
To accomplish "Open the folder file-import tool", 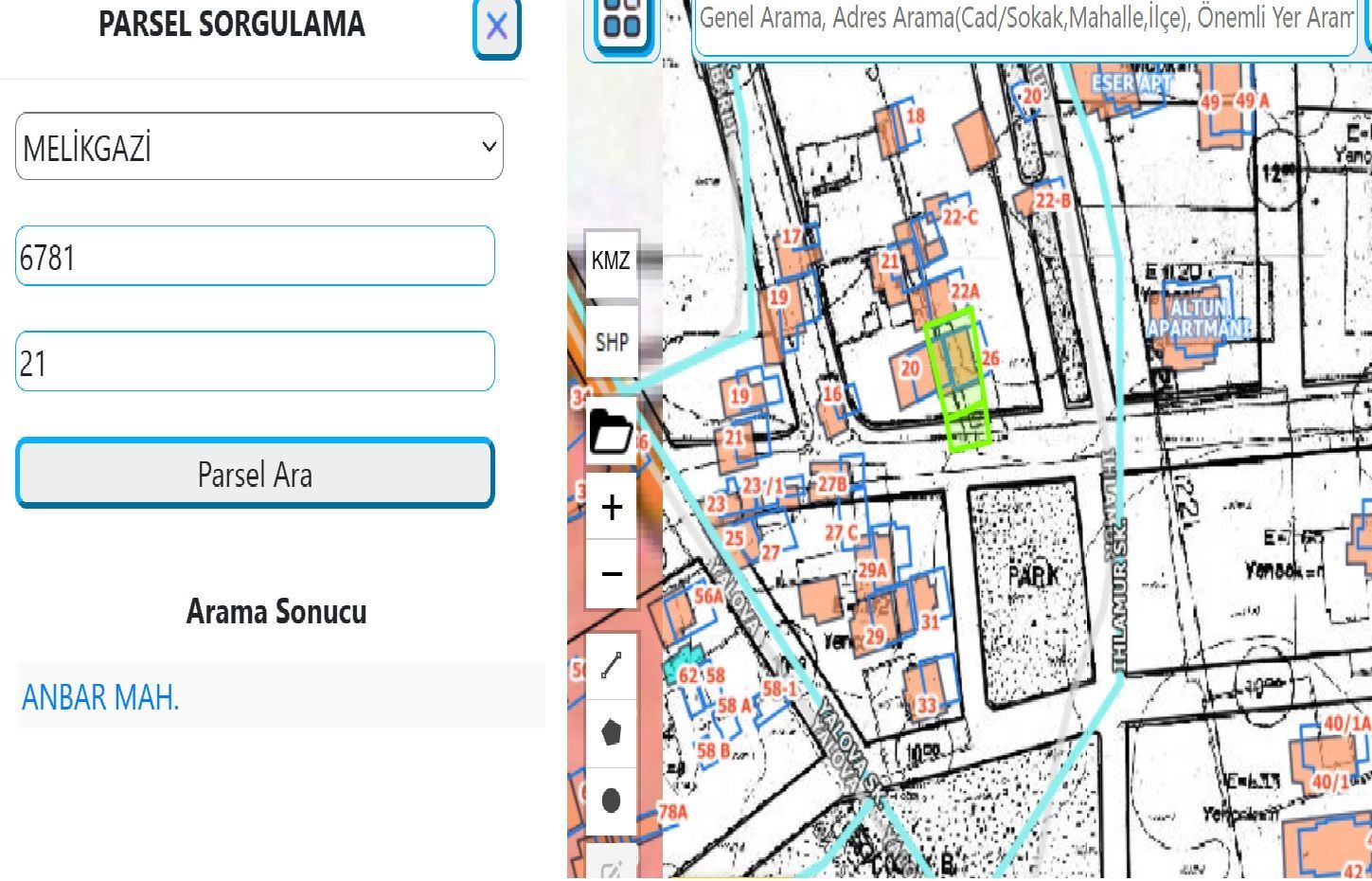I will tap(611, 432).
